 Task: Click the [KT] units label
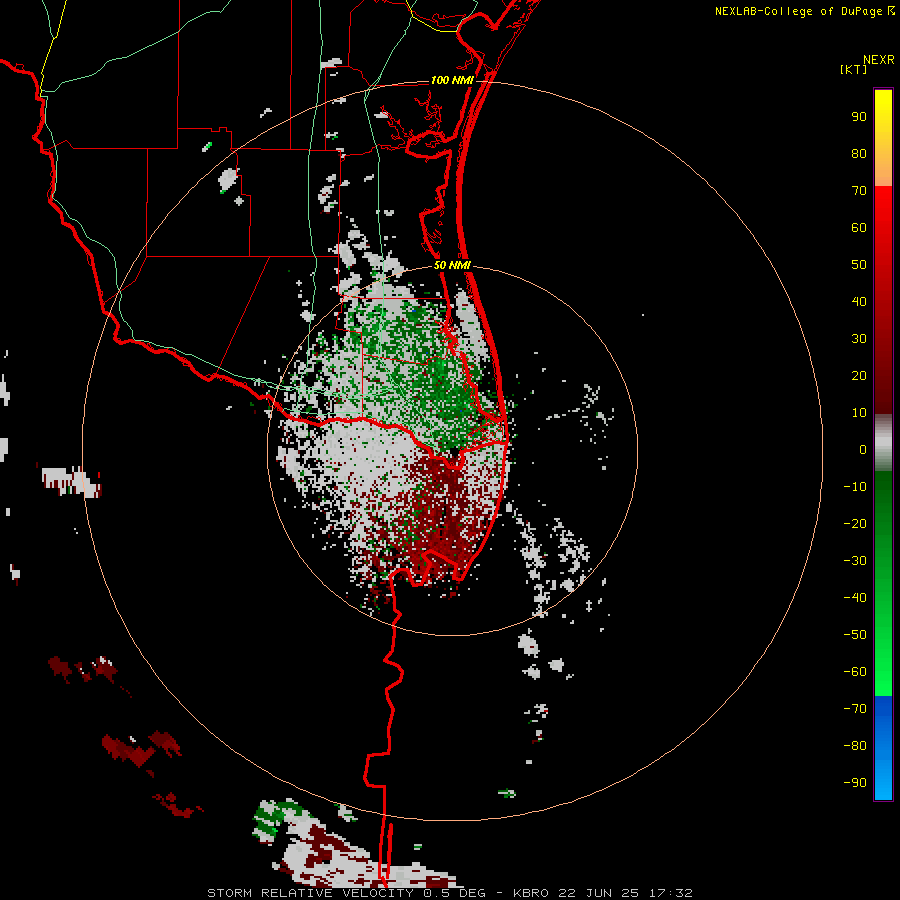coord(853,69)
